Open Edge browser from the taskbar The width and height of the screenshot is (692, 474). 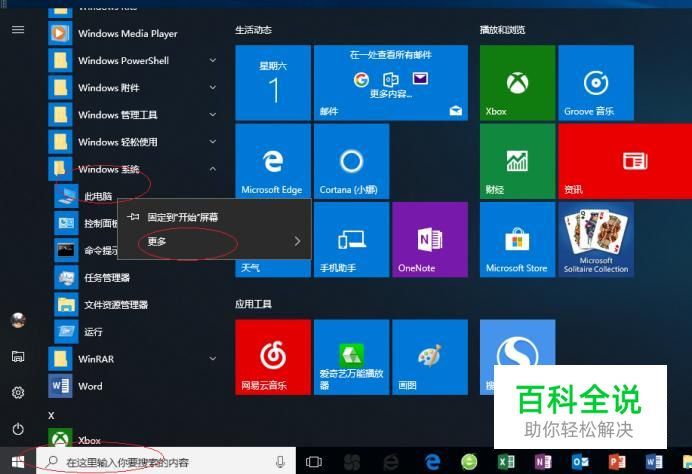coord(432,462)
